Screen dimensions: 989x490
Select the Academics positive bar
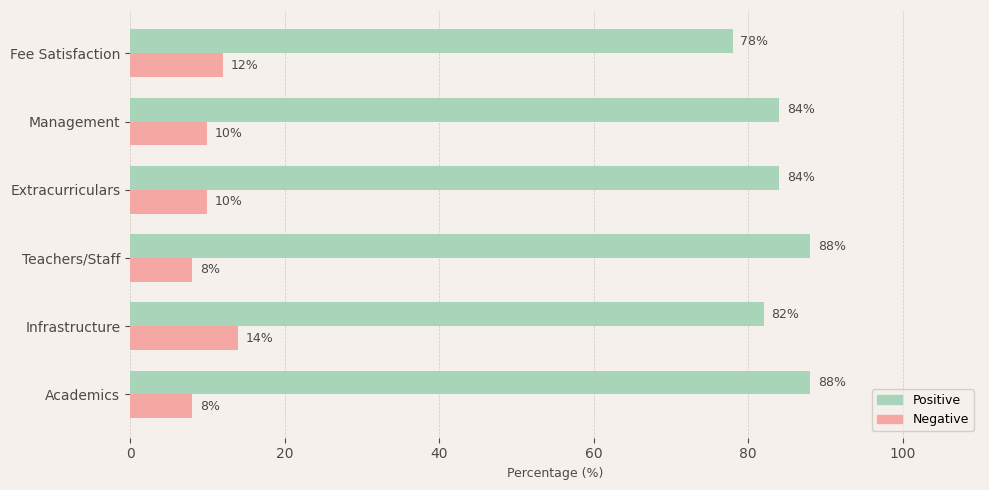point(470,382)
